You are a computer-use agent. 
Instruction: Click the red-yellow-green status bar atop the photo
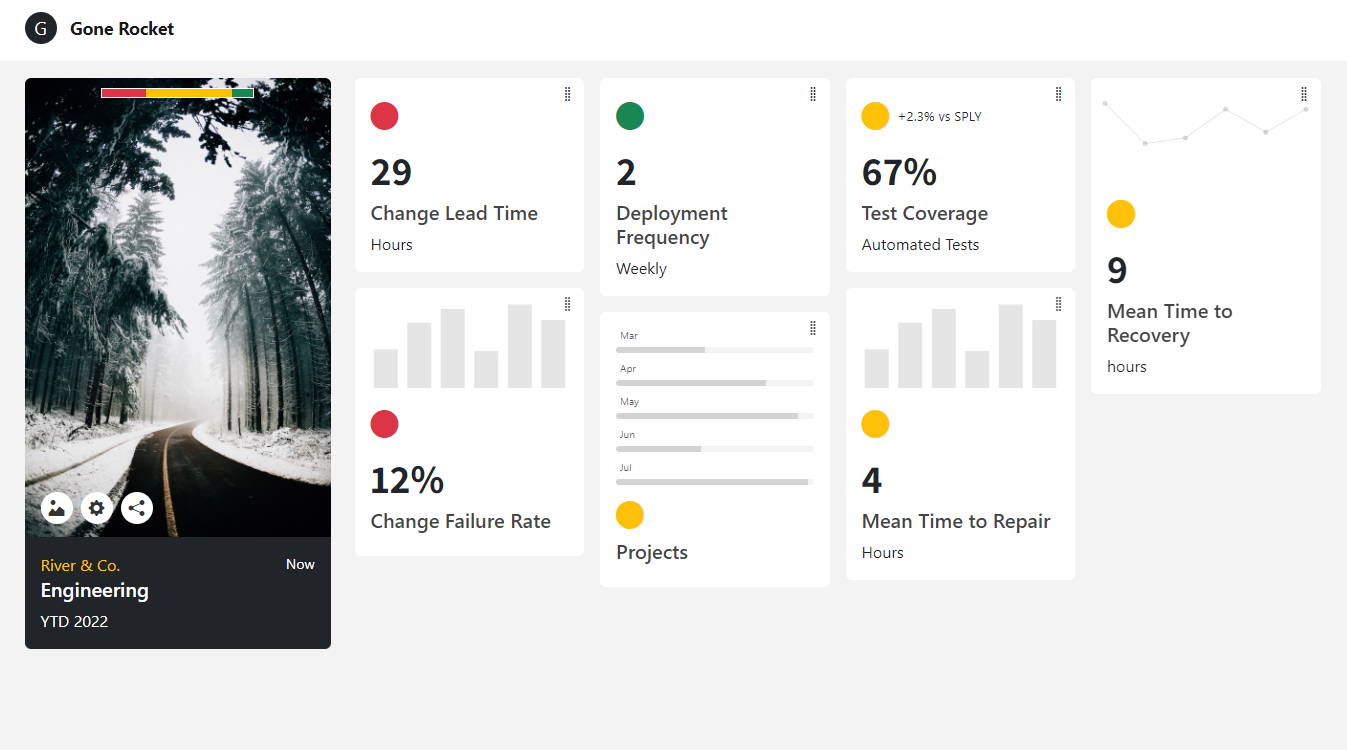(177, 93)
